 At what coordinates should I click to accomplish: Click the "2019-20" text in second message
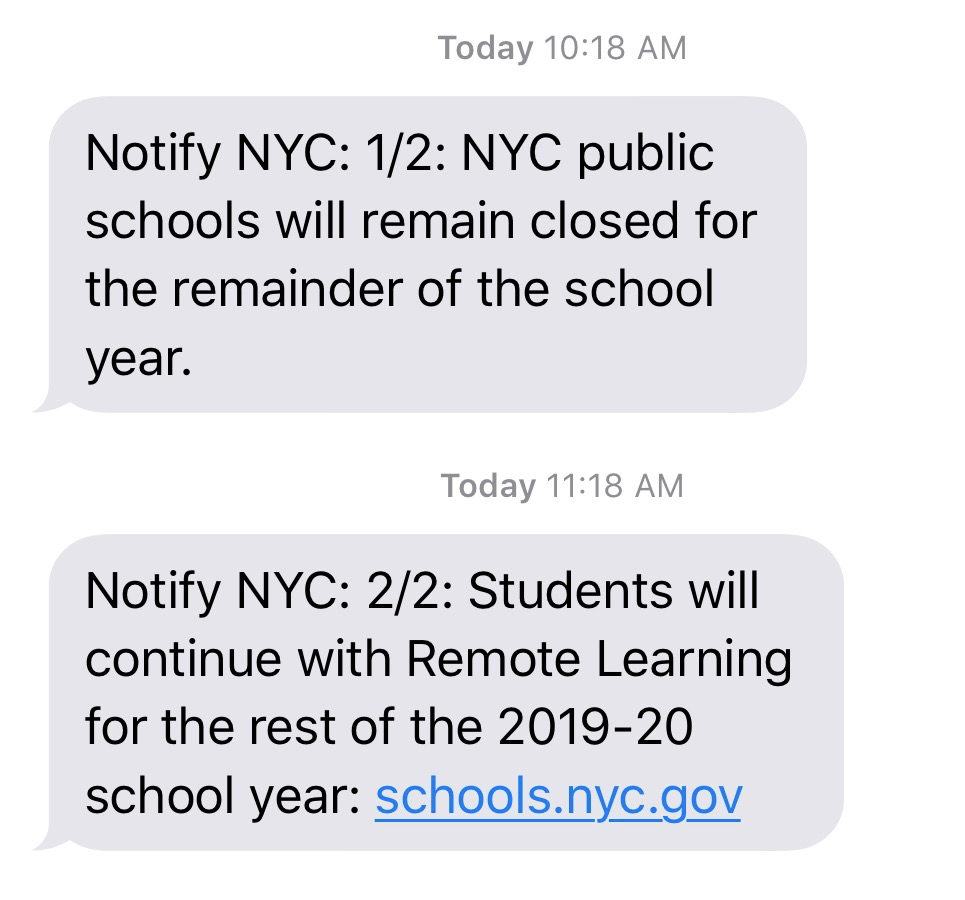tap(595, 727)
